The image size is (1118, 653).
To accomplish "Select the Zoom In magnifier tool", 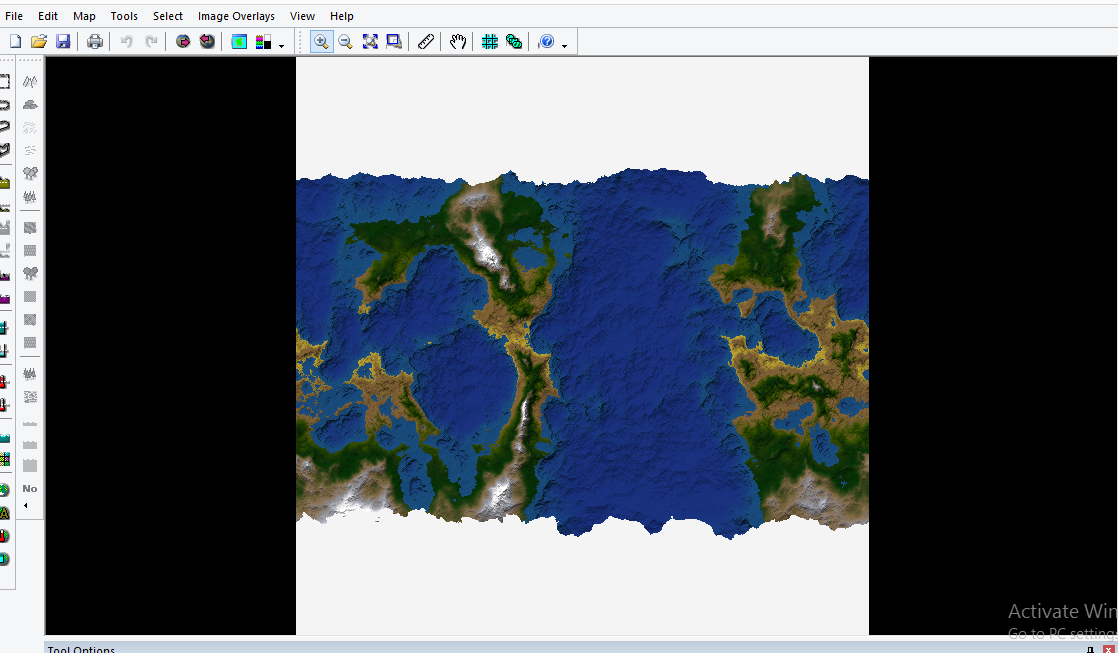I will [321, 42].
